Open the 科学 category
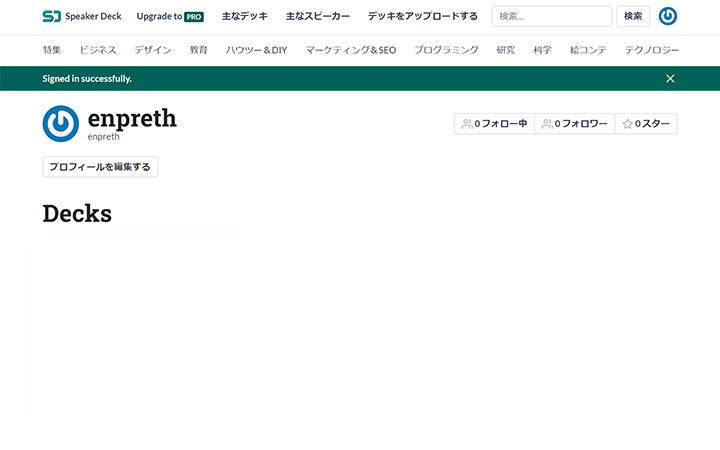 coord(542,50)
